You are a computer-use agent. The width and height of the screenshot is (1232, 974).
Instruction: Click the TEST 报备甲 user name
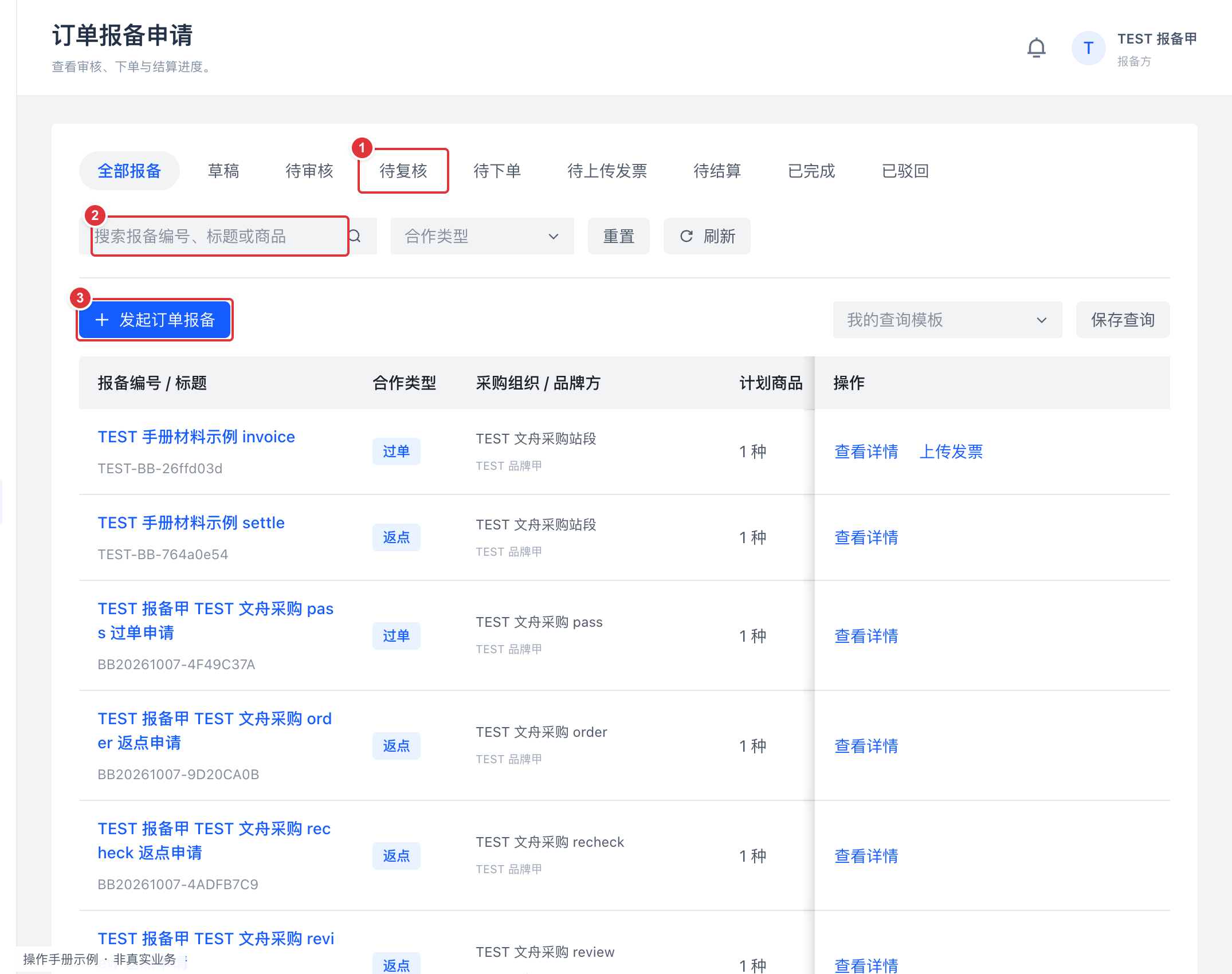(1158, 39)
